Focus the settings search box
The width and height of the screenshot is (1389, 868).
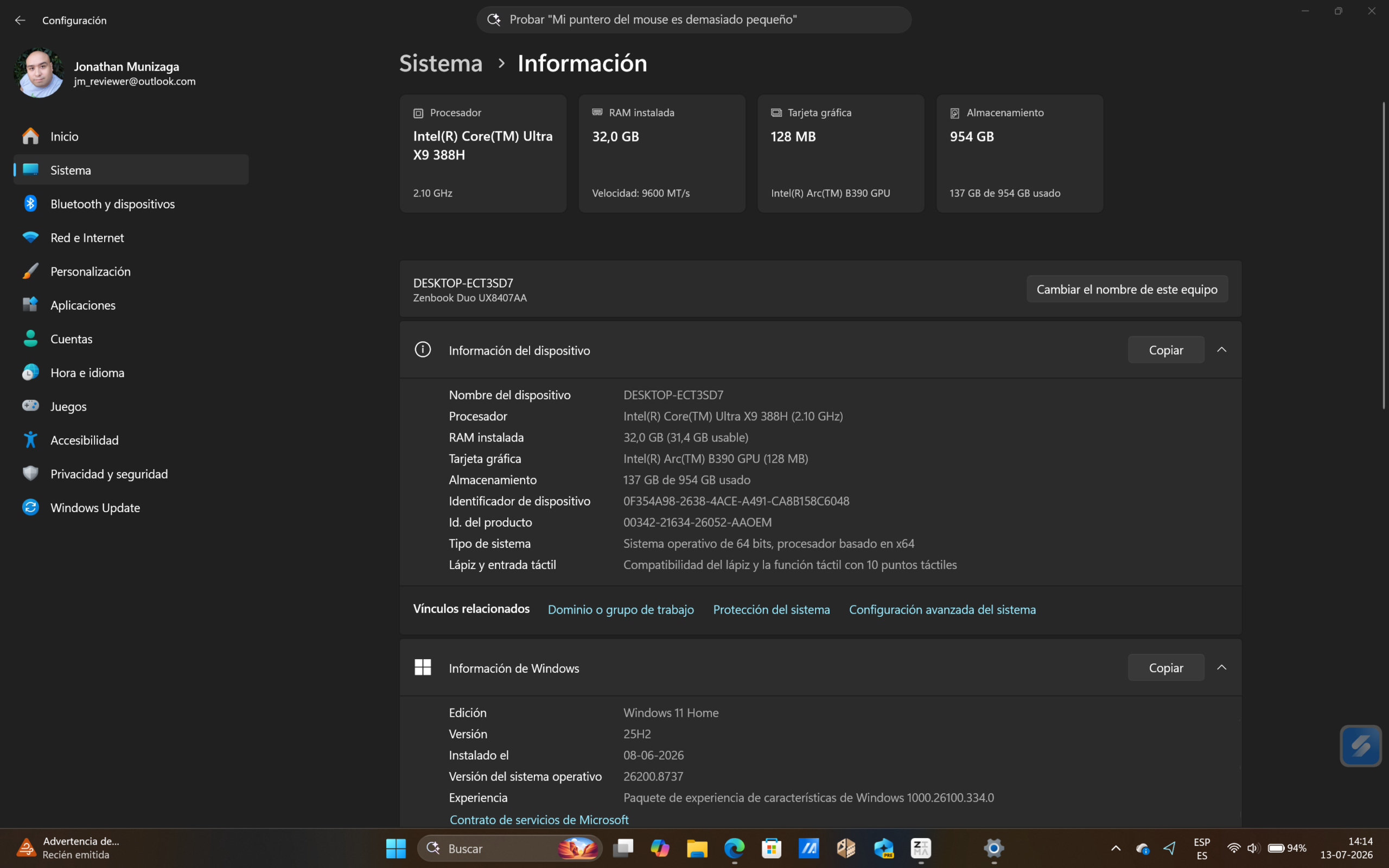point(694,20)
